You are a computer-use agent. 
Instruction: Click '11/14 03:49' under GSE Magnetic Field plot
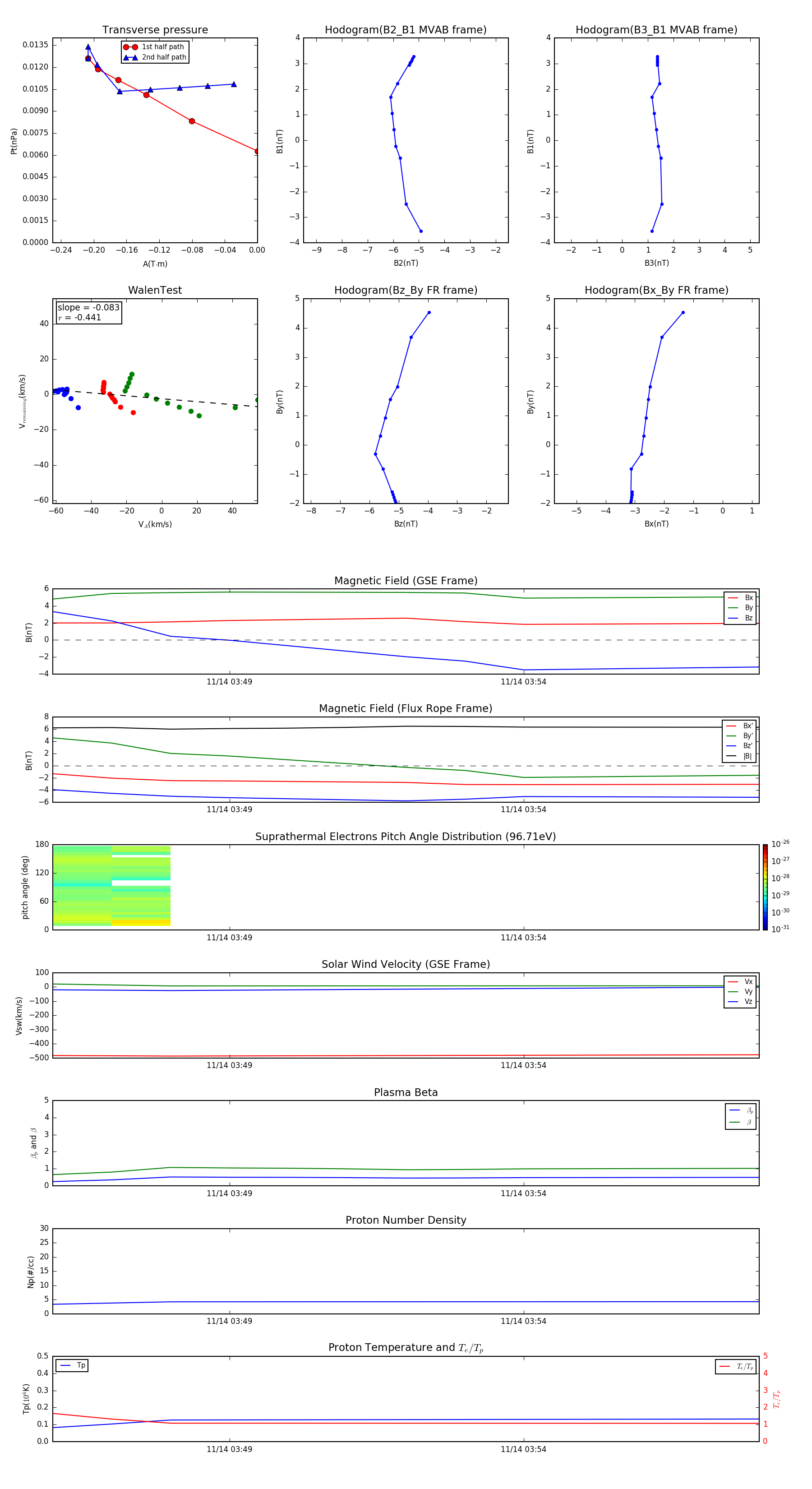coord(230,682)
